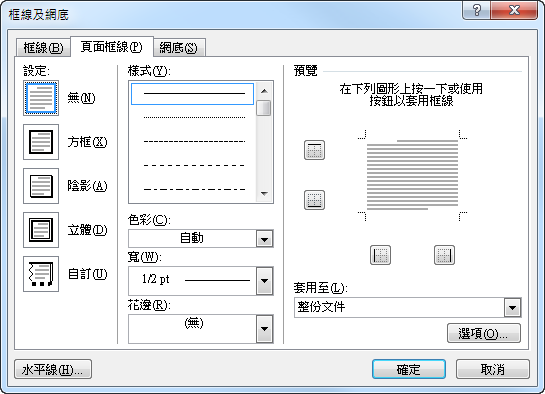
Task: Toggle the top border button in preview
Action: point(315,150)
